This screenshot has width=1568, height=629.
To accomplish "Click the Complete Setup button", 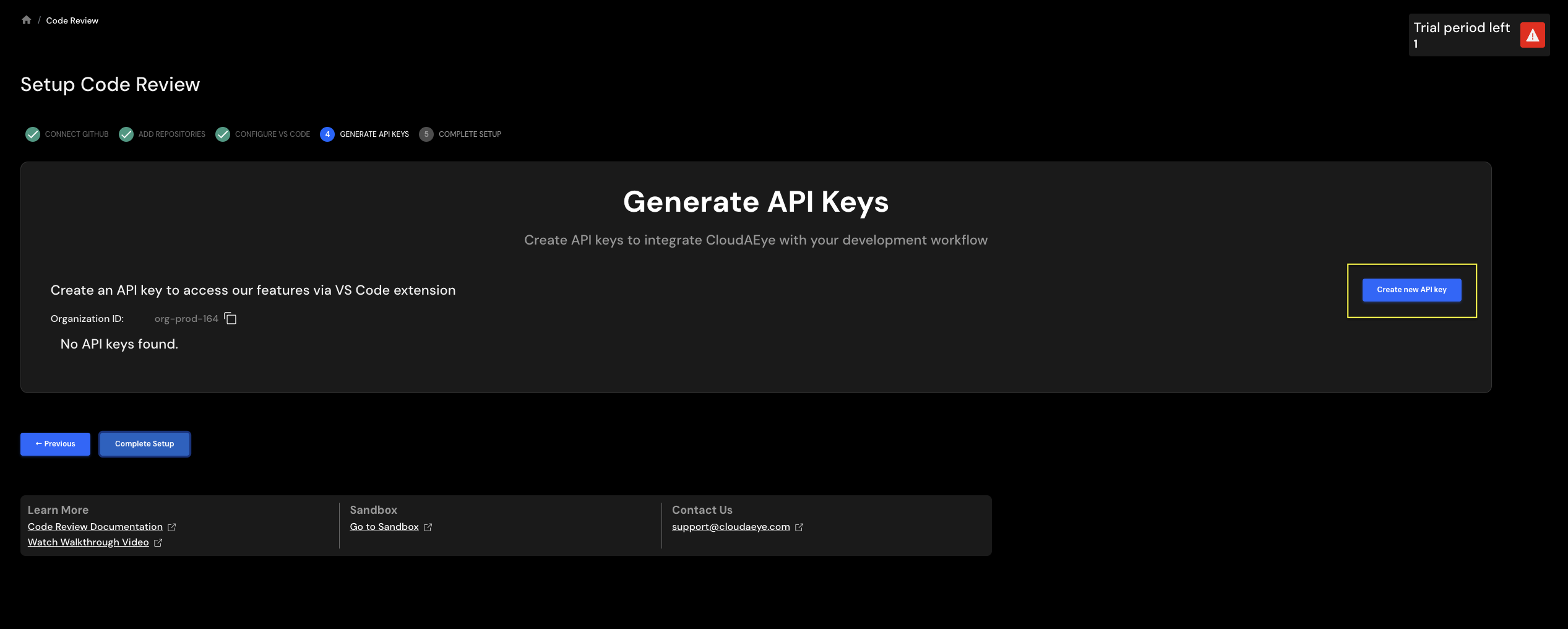I will [x=145, y=444].
